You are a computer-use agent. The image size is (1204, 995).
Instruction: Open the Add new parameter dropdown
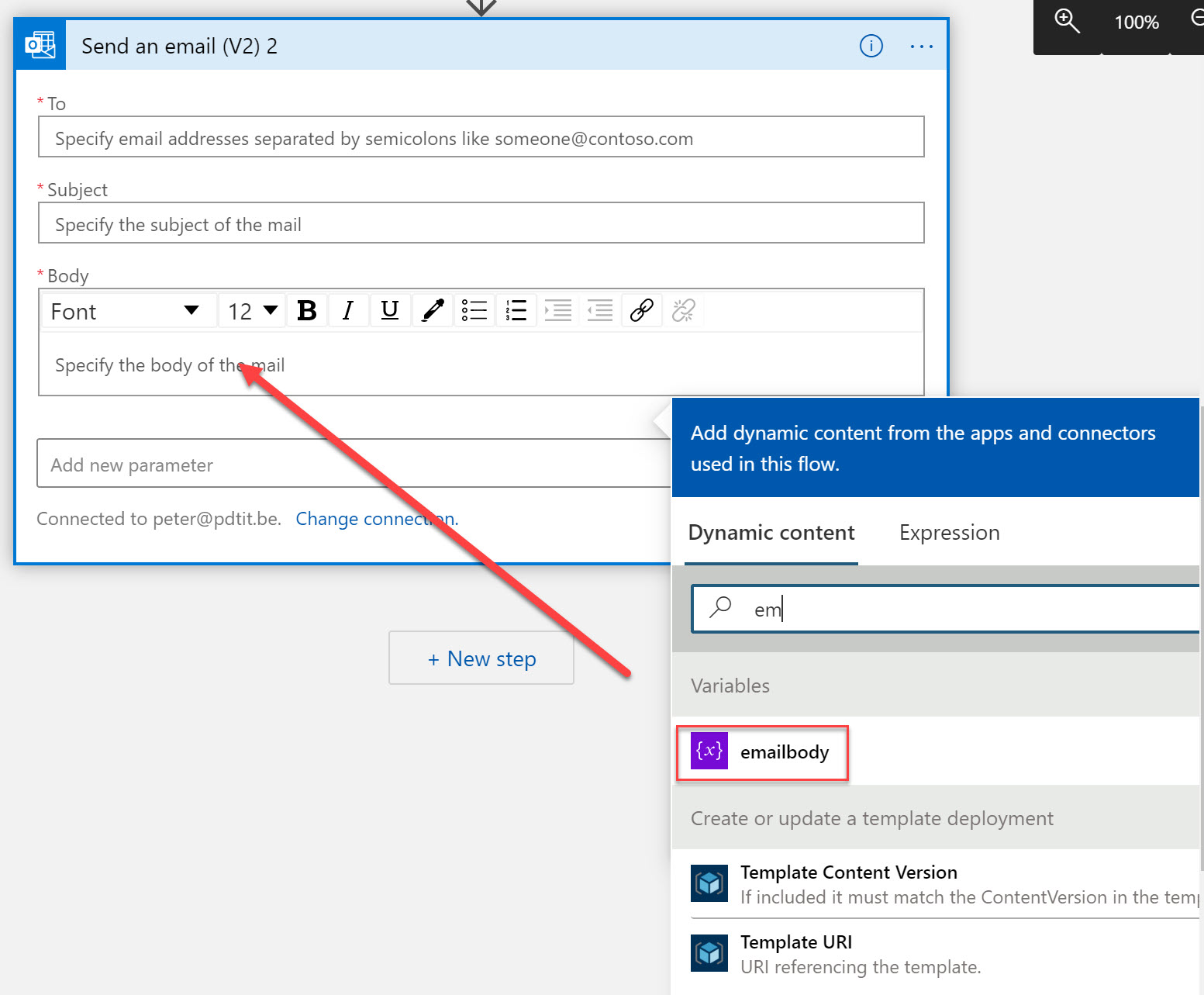353,465
